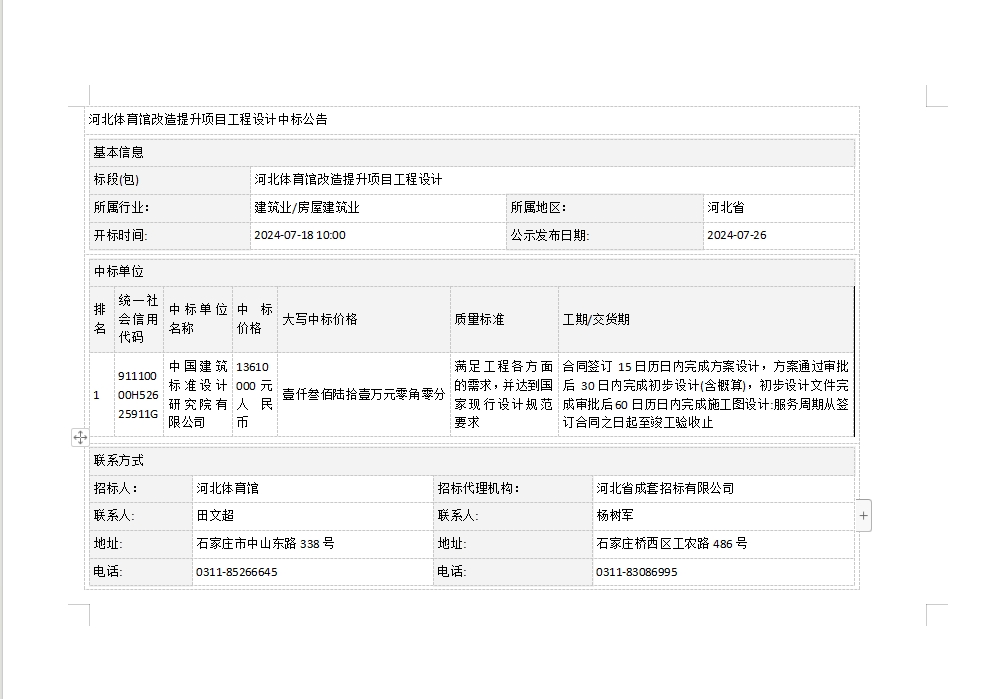Click the winning bidder 中国建筑标准设计研究院有限公司 cell
Screen dimensions: 1006x699
click(x=197, y=394)
